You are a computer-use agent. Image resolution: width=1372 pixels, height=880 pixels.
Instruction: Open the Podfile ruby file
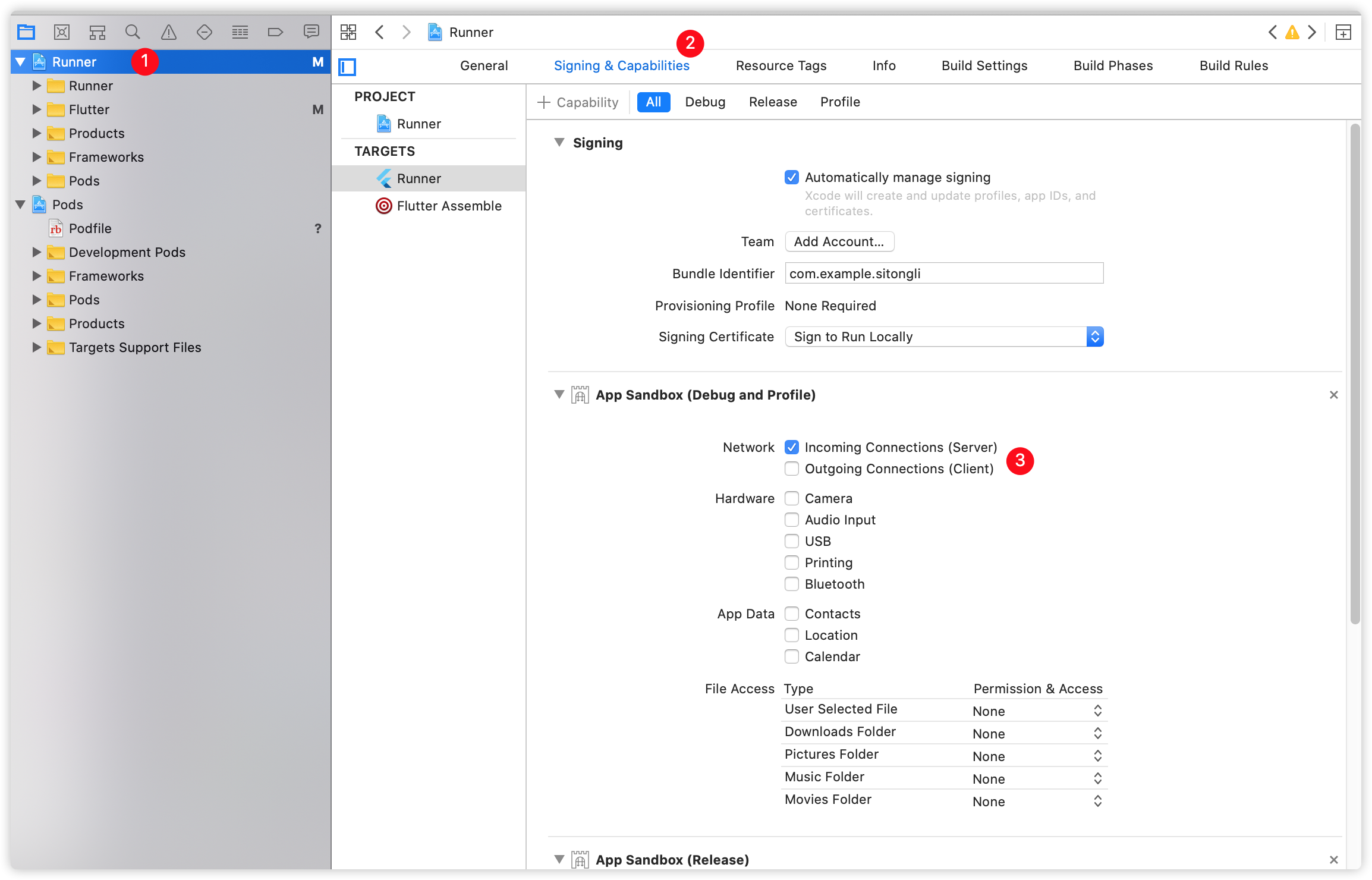pos(81,228)
